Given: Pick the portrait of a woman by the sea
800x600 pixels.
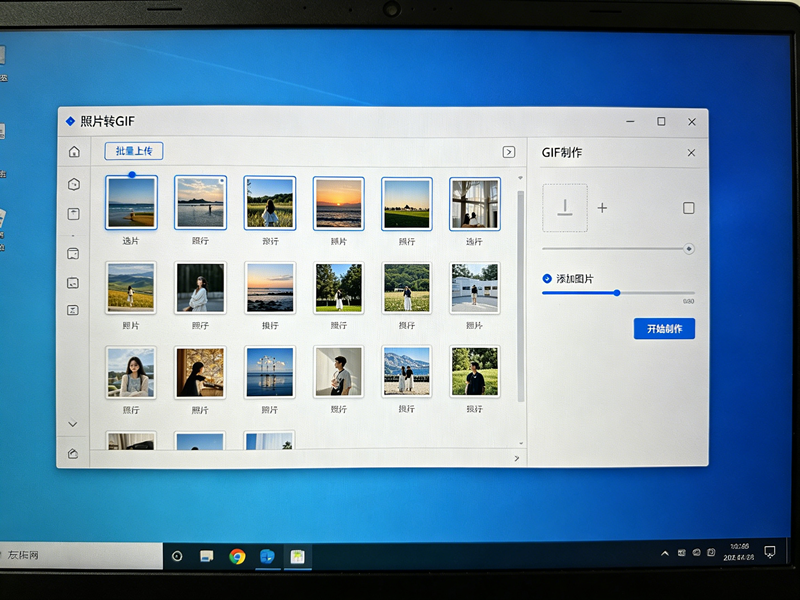Looking at the screenshot, I should pos(131,372).
